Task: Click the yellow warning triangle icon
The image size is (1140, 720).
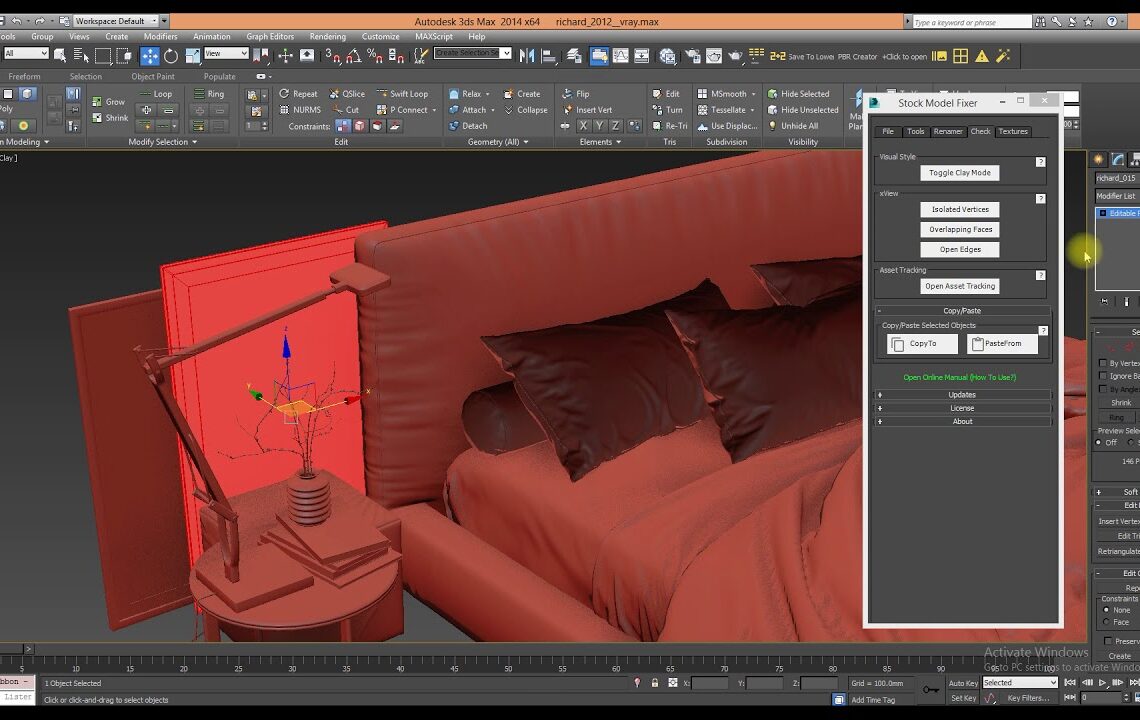Action: [x=983, y=56]
